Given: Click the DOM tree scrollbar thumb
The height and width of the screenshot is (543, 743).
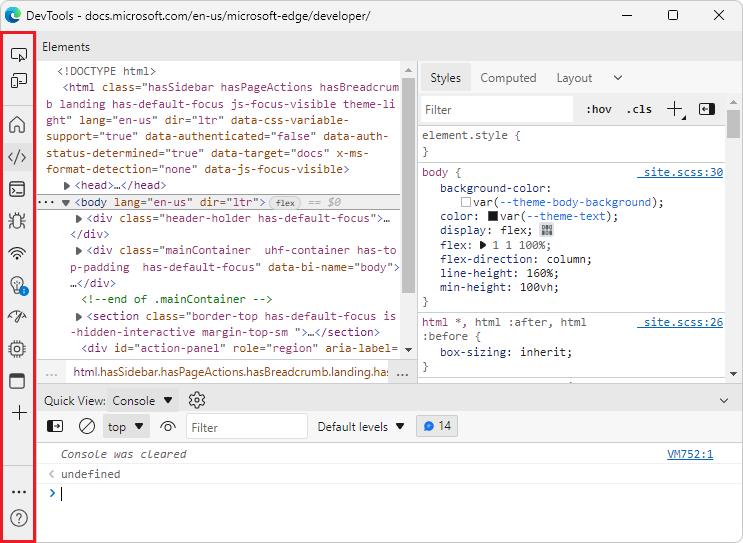Looking at the screenshot, I should click(408, 185).
